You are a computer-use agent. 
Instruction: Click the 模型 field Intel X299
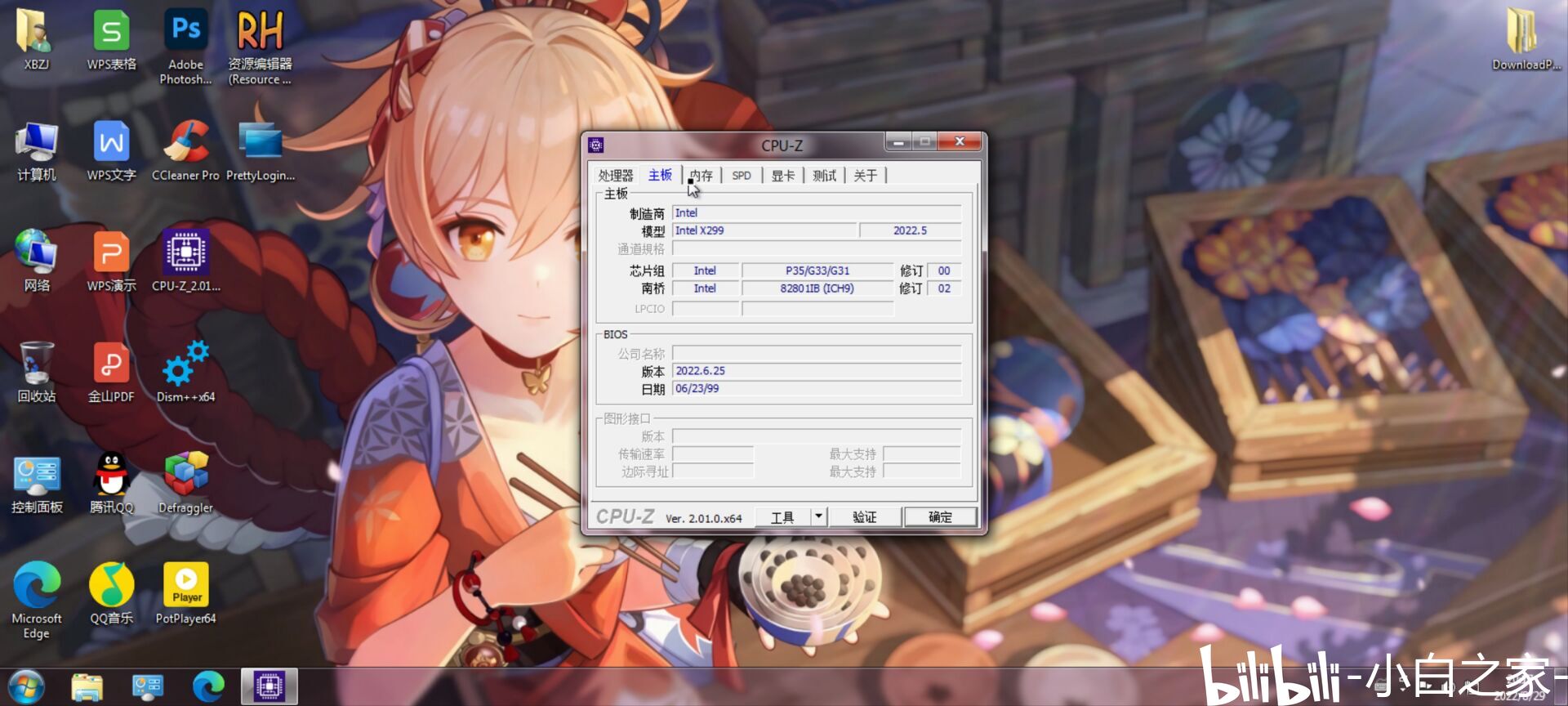coord(764,231)
